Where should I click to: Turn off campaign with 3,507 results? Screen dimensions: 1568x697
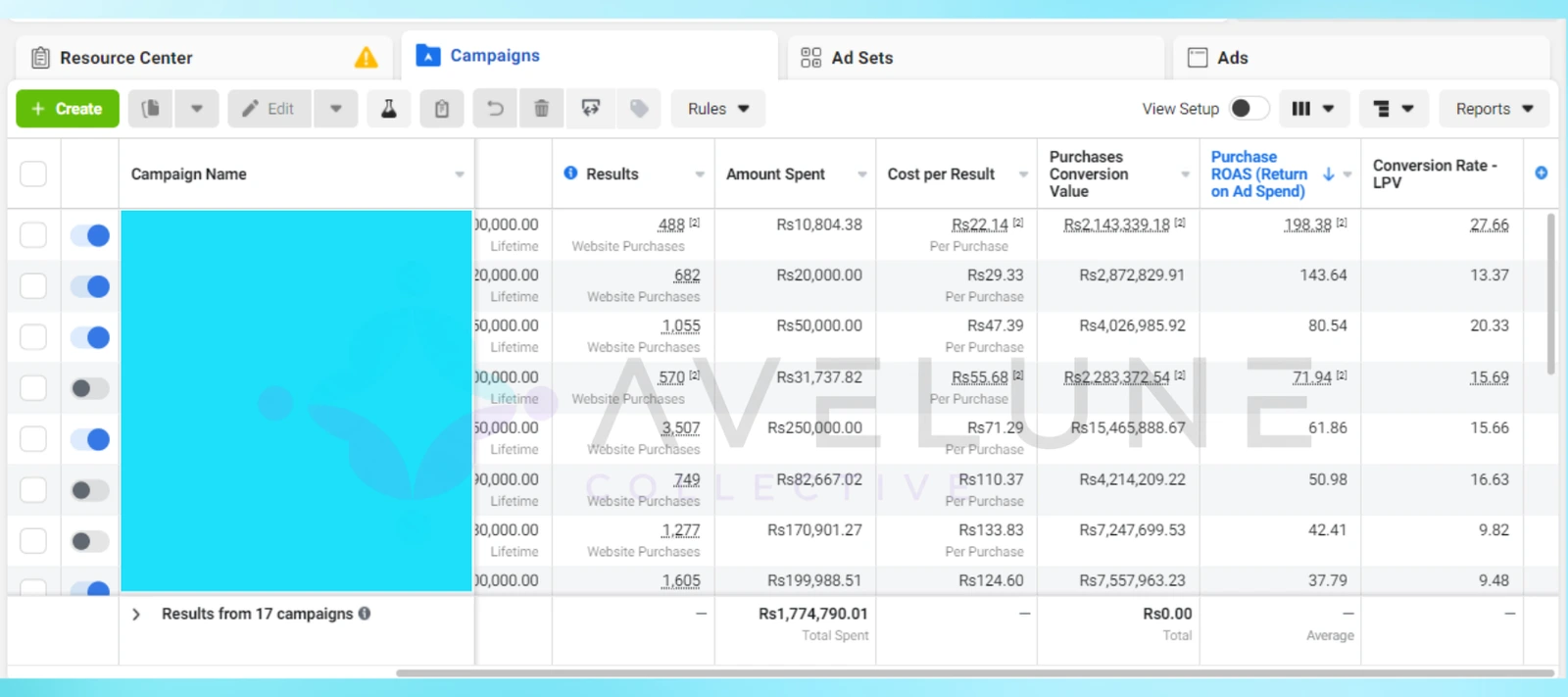pos(90,439)
